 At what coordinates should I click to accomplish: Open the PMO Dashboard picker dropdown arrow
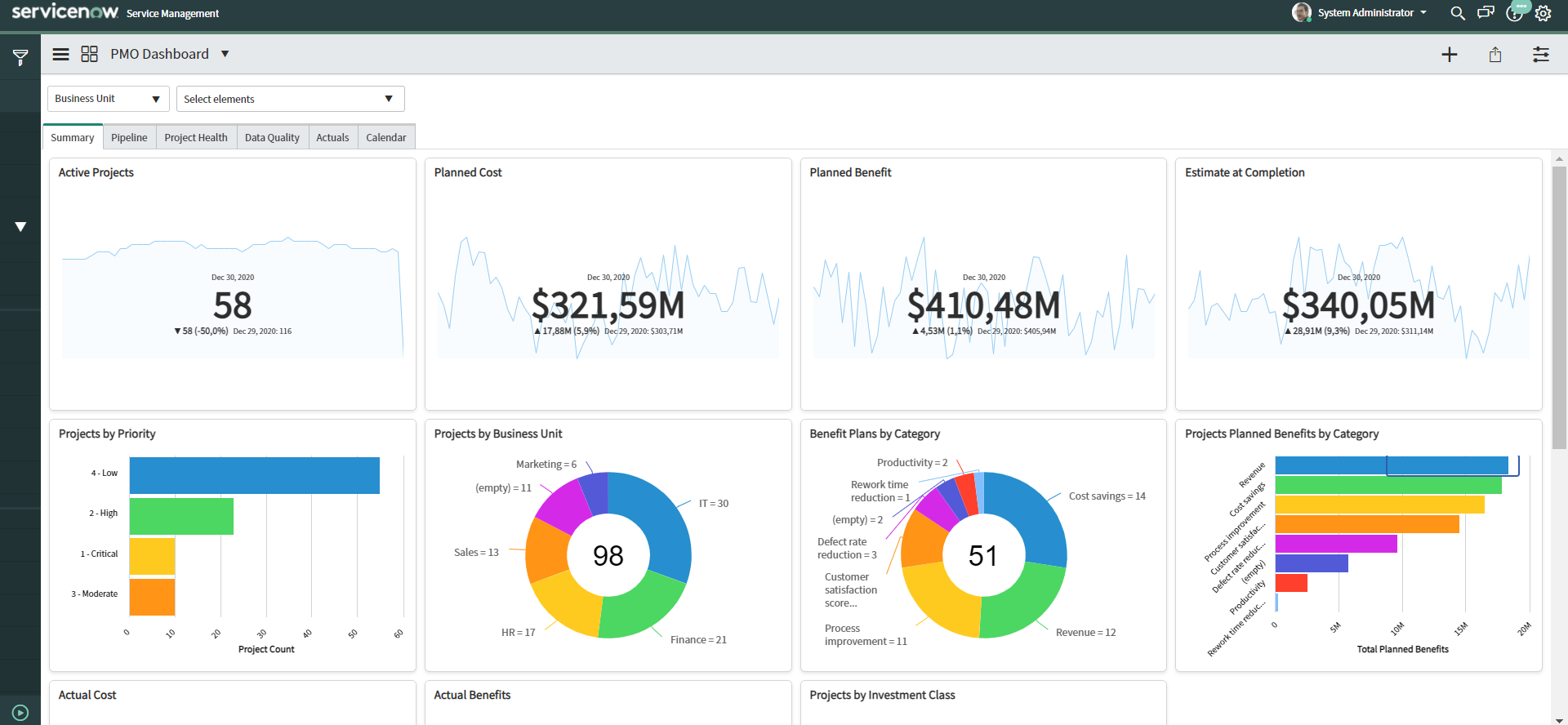[x=225, y=54]
